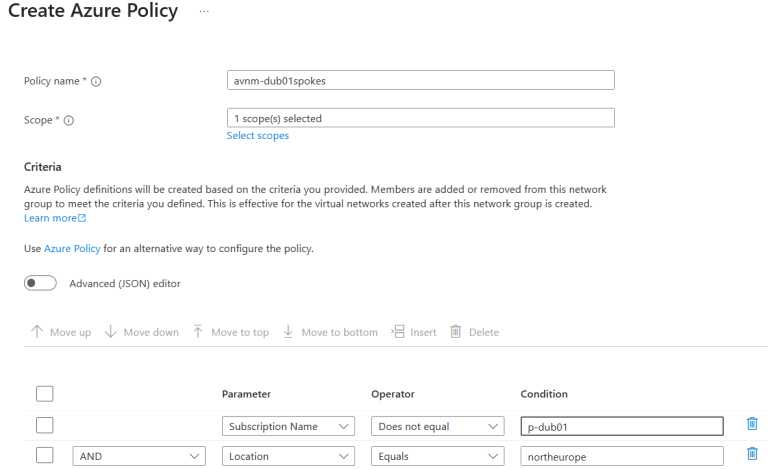Click the Delete label in toolbar
Screen dimensions: 768x469
[484, 332]
